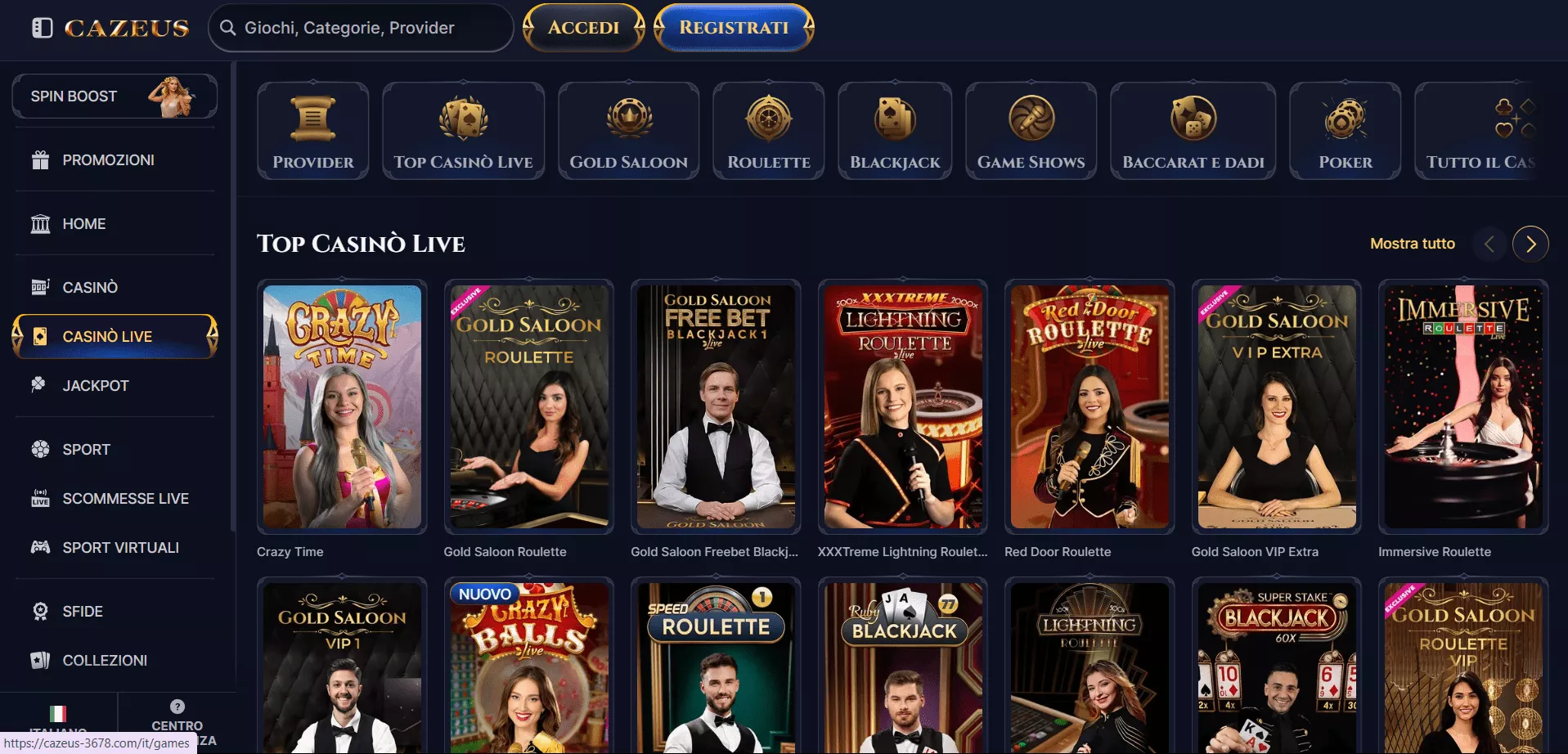This screenshot has width=1568, height=754.
Task: Click the Accedi login button
Action: (x=584, y=28)
